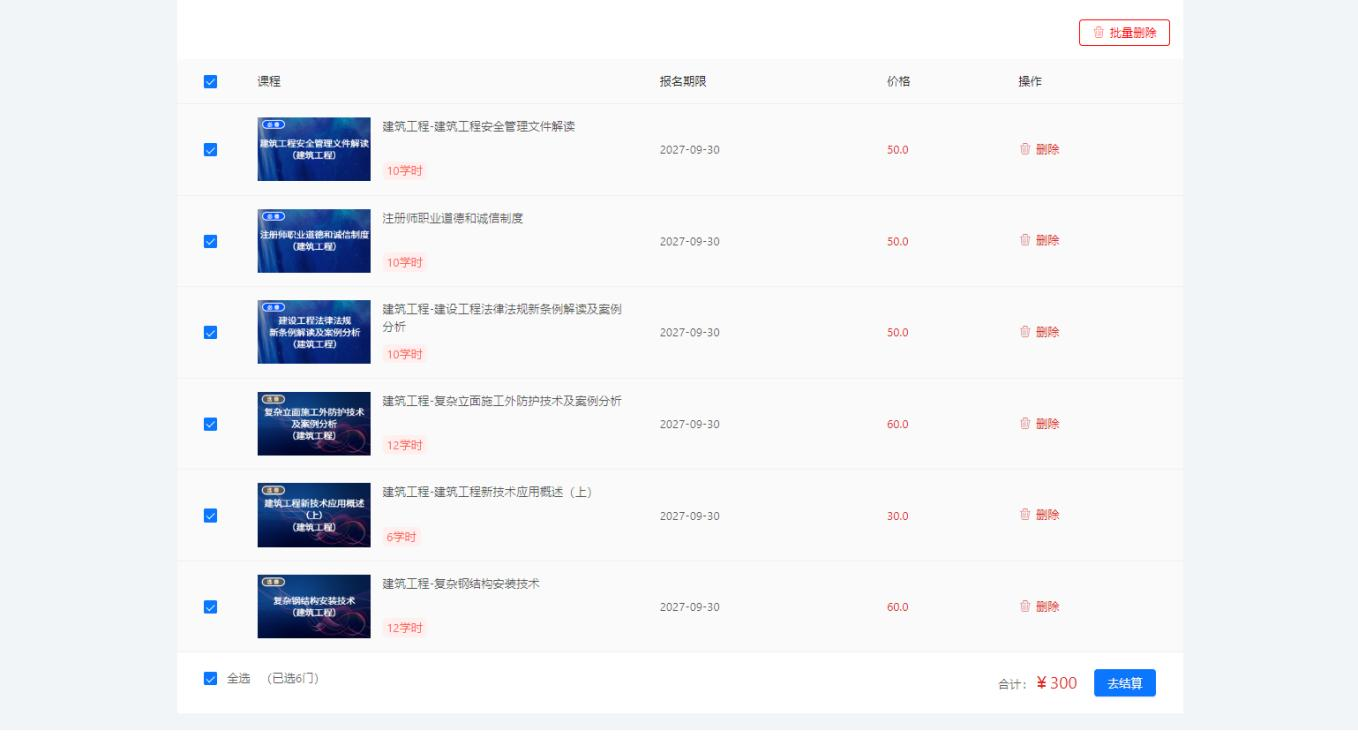Open thumbnail of 复杂钢结构安装技术 course
Image resolution: width=1358 pixels, height=738 pixels.
(314, 607)
